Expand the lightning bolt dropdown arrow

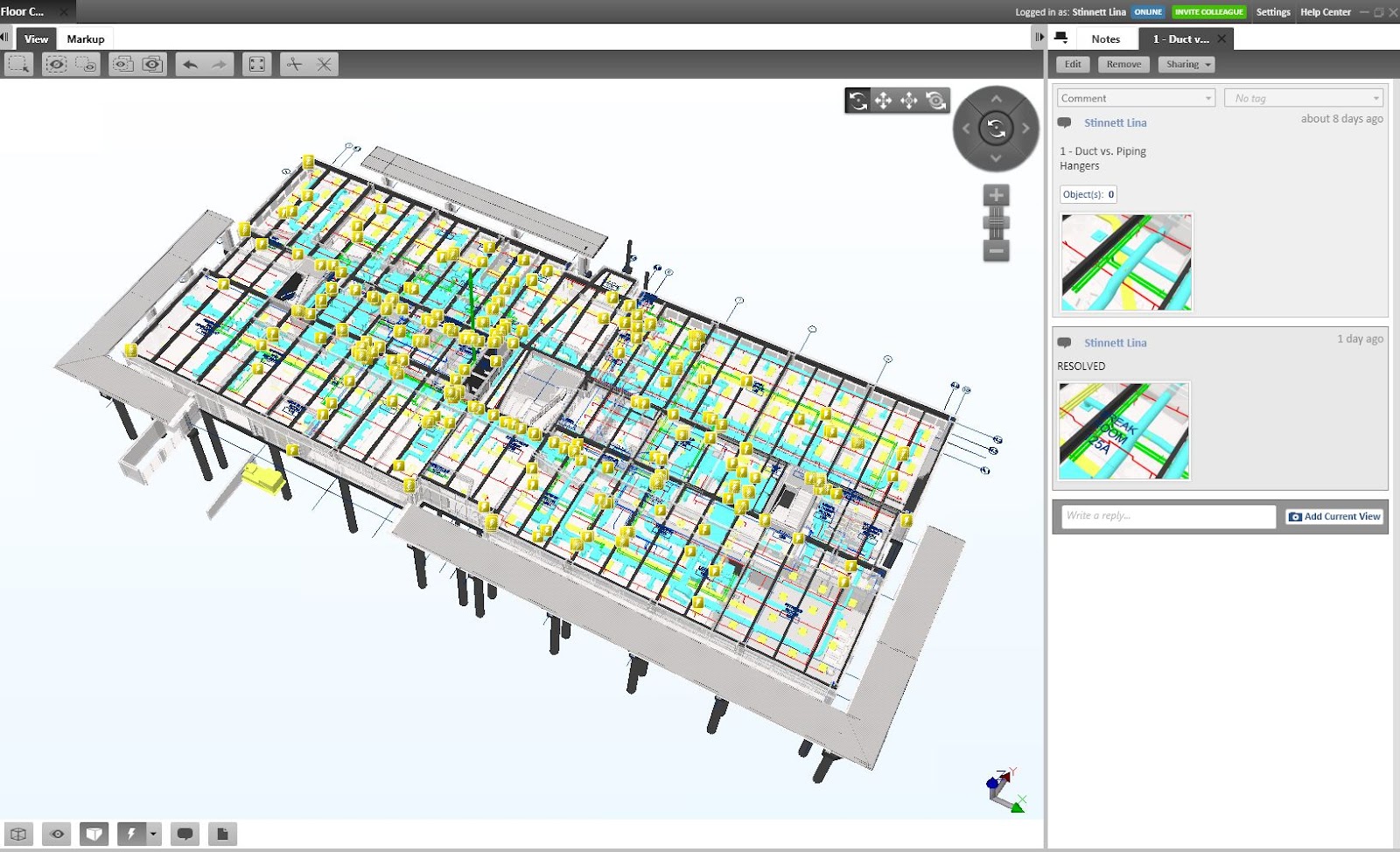click(x=153, y=834)
